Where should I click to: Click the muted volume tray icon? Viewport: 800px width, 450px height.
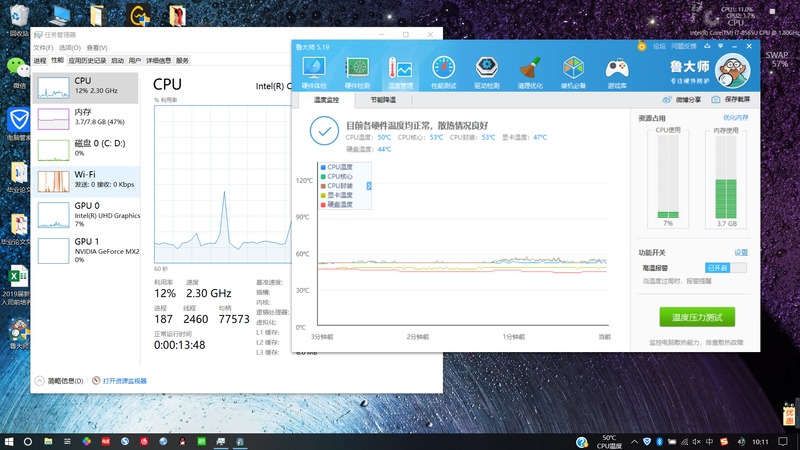[x=697, y=442]
